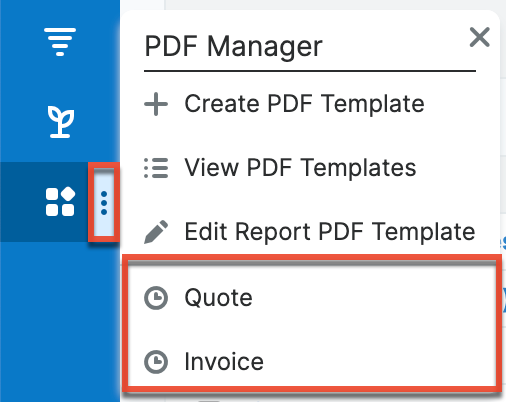This screenshot has height=402, width=506.
Task: Close the PDF Manager flyout menu
Action: (x=479, y=37)
